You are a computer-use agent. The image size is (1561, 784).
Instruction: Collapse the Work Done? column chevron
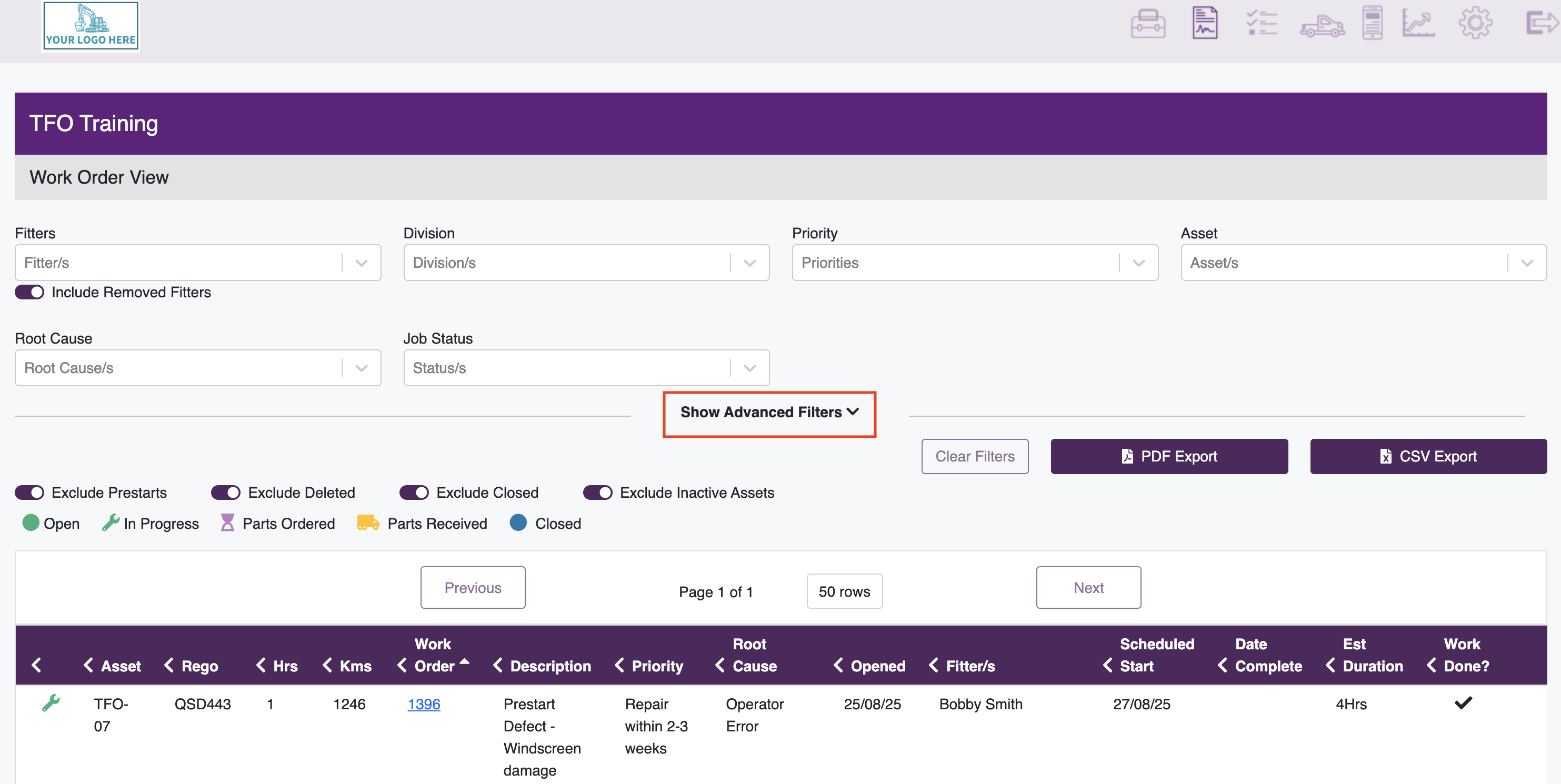pos(1432,665)
